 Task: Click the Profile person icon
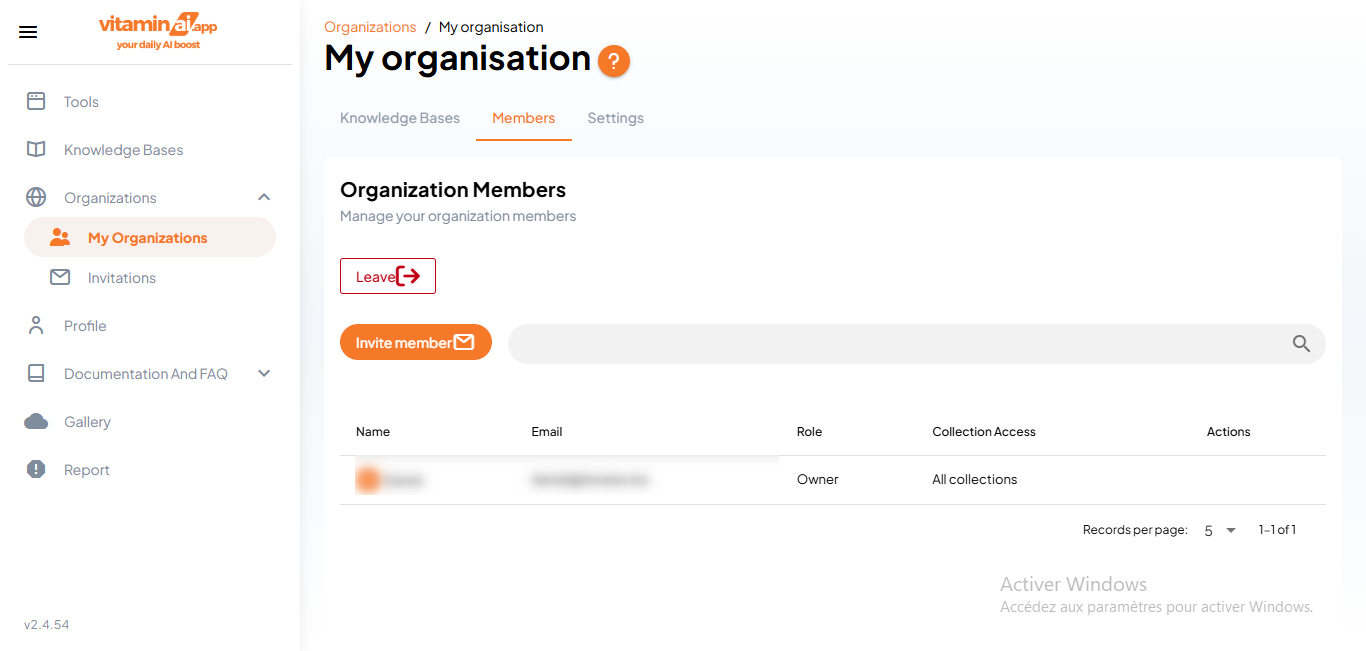pos(36,325)
